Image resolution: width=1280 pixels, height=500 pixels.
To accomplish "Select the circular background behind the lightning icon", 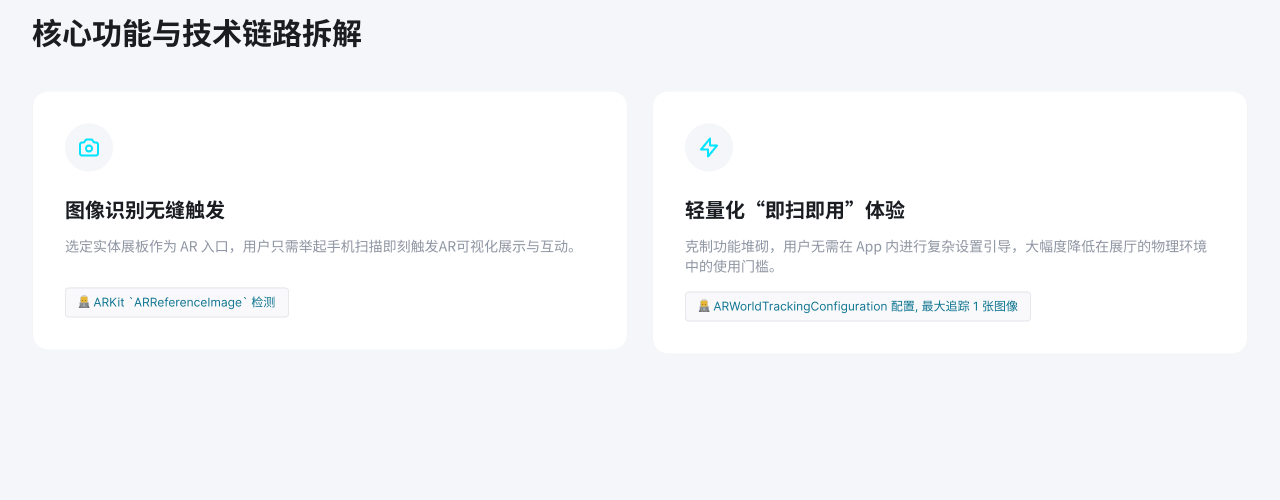I will (709, 148).
